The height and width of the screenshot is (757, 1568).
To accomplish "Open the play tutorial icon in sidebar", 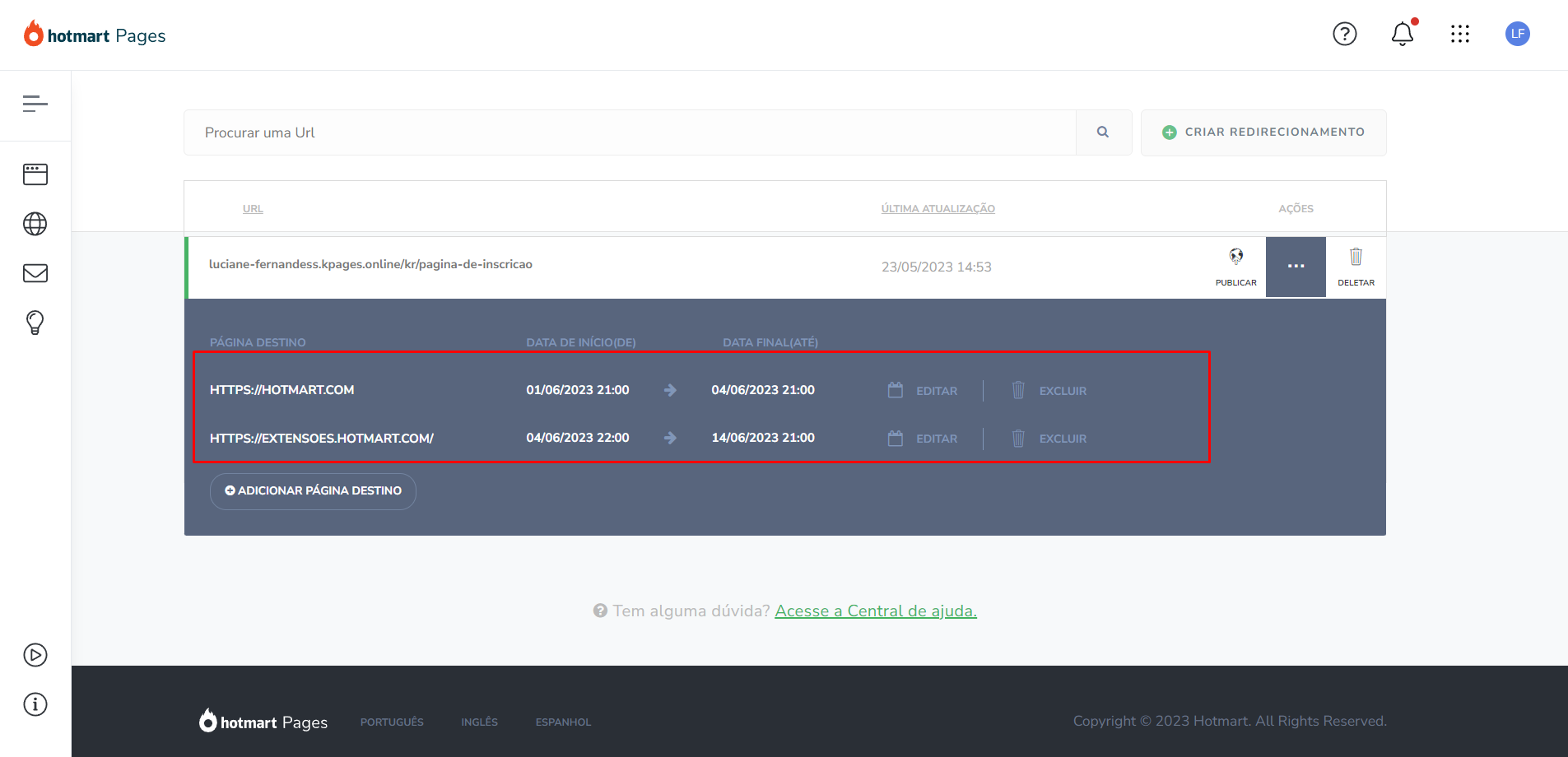I will pyautogui.click(x=35, y=655).
